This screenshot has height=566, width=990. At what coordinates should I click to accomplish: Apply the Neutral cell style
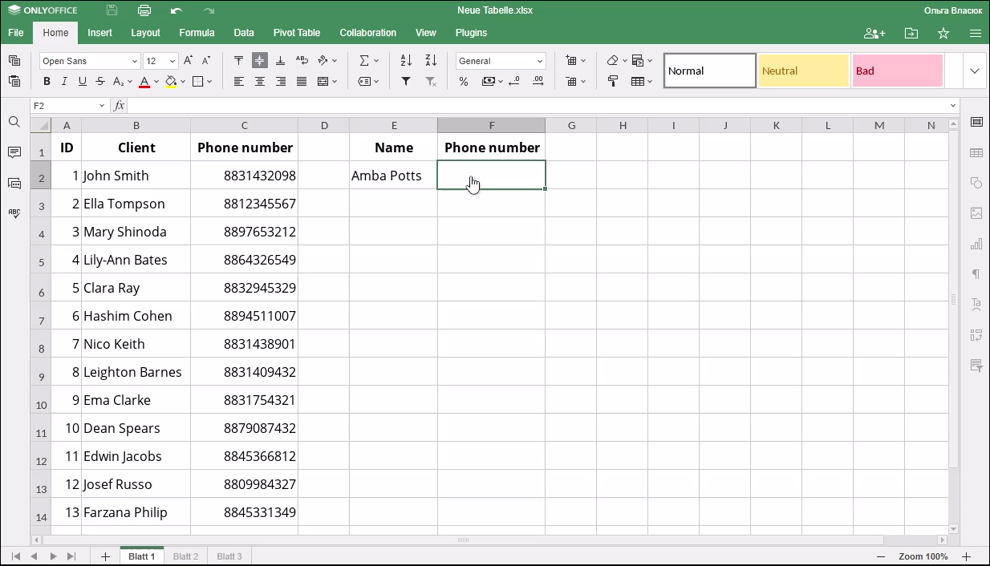803,71
